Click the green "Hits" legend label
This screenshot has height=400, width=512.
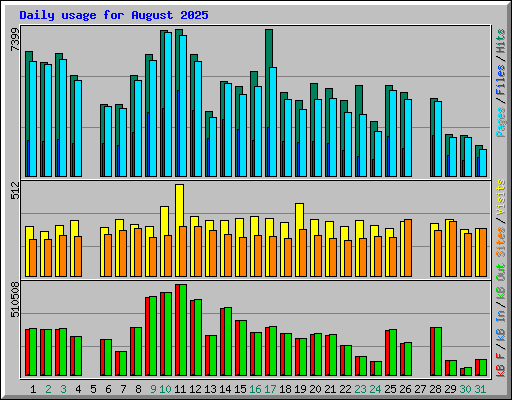tap(500, 41)
